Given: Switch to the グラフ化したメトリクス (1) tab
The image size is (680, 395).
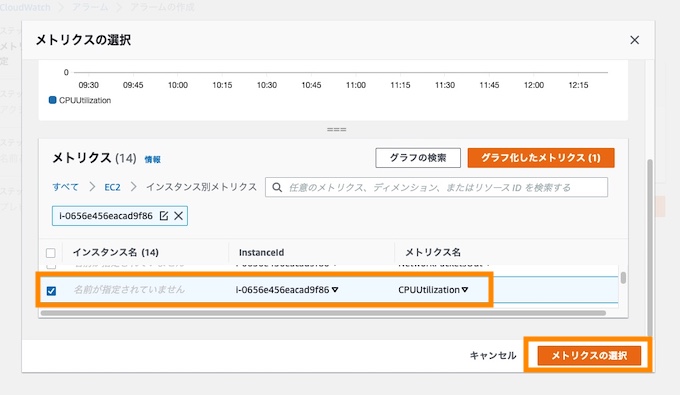Looking at the screenshot, I should click(541, 157).
